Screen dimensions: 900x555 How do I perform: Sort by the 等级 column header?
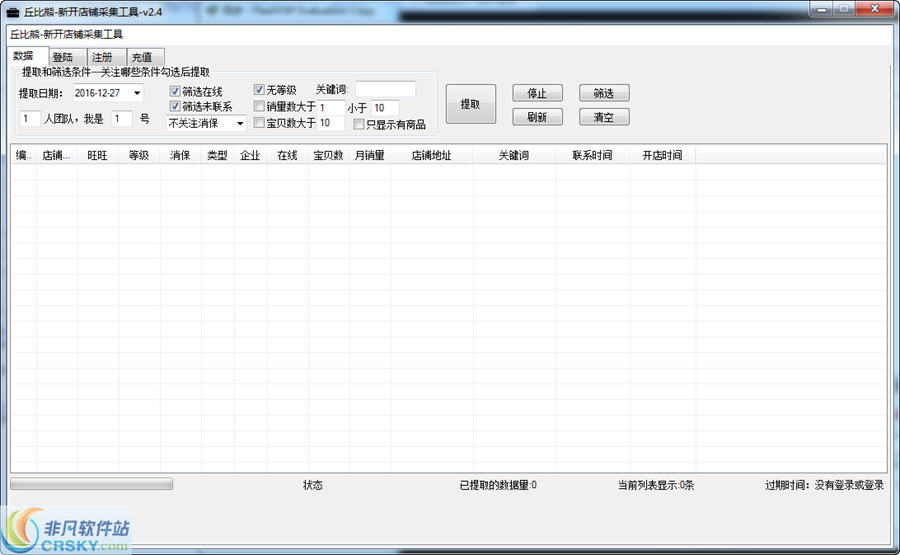click(139, 155)
